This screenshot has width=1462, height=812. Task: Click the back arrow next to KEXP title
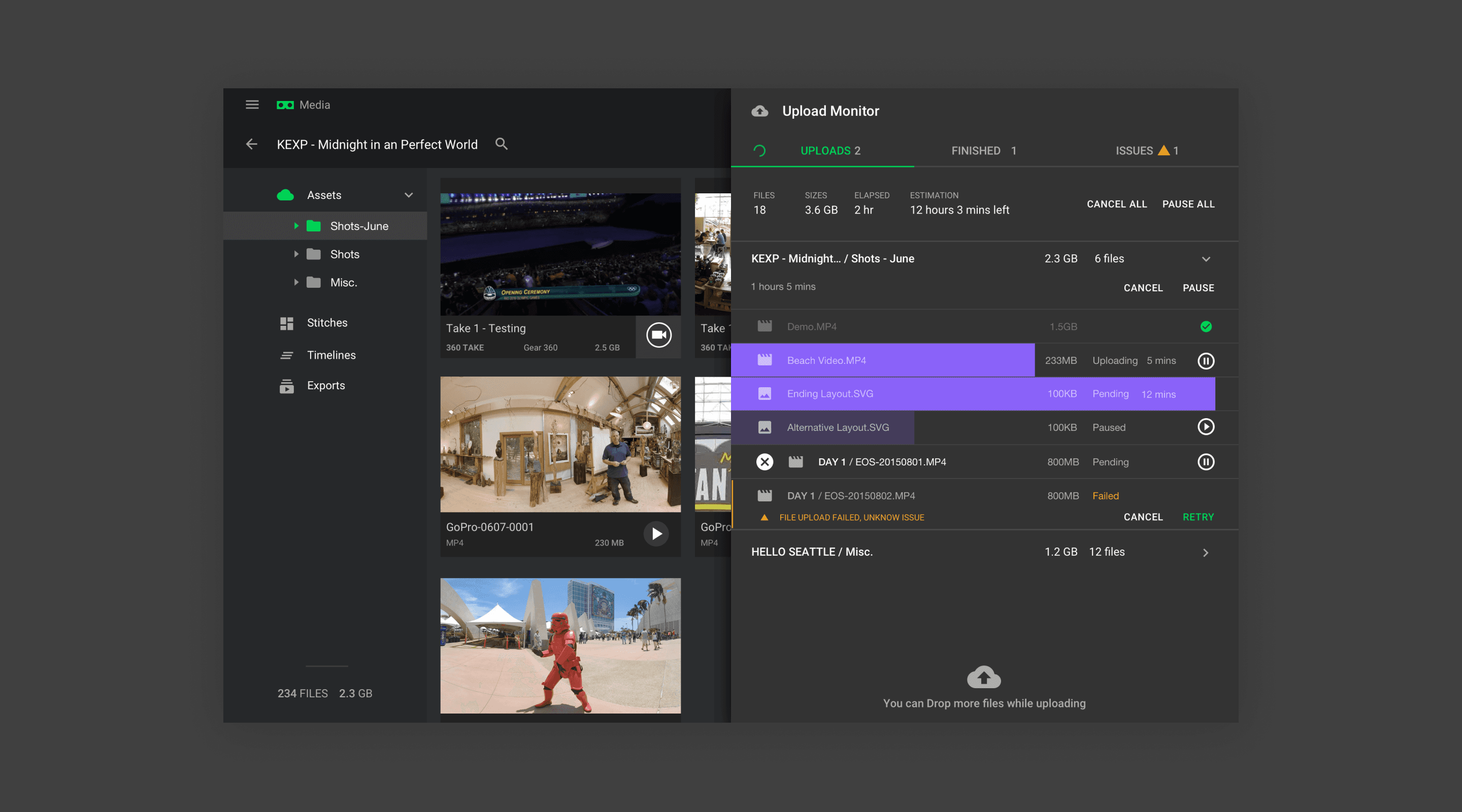251,144
